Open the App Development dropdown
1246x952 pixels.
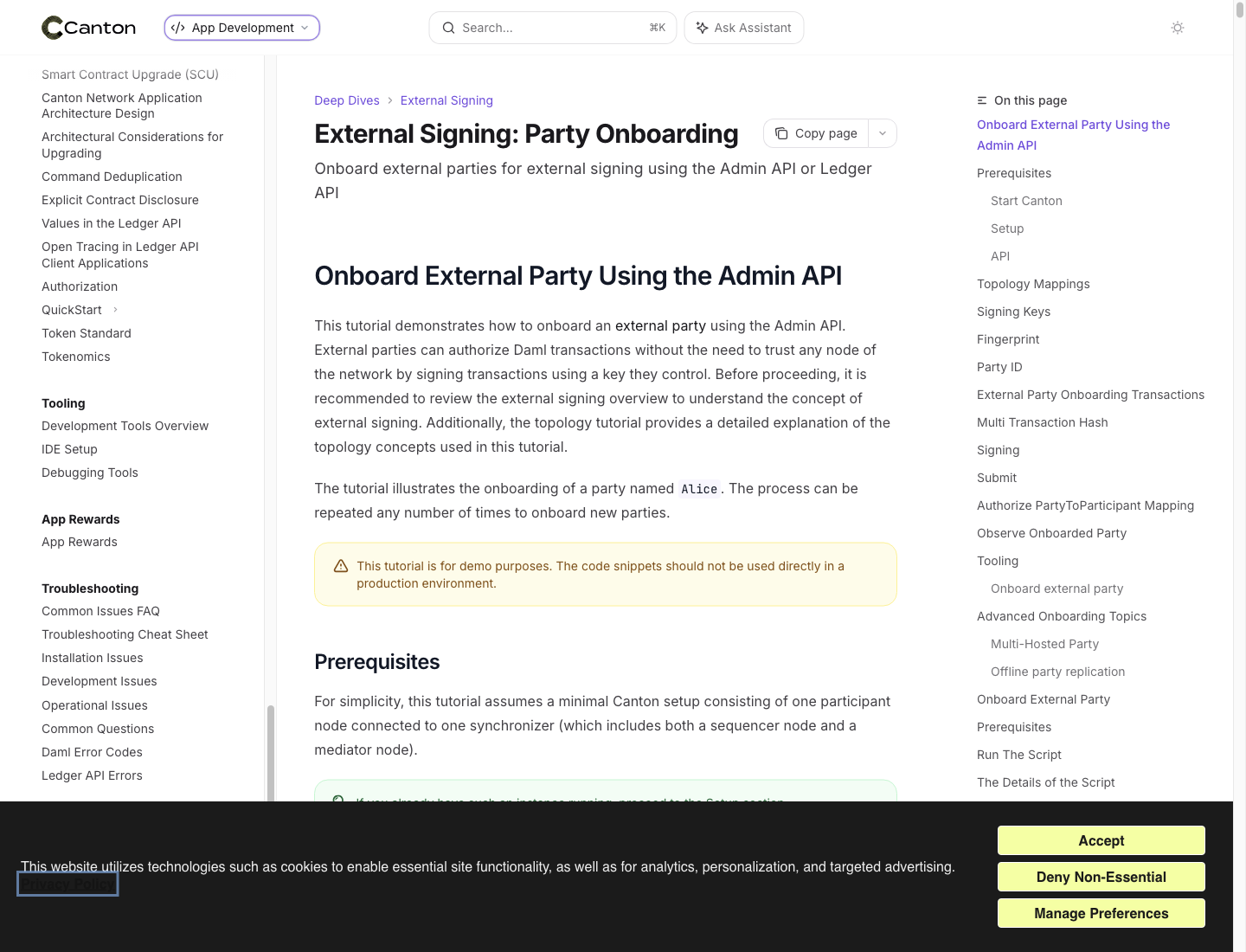241,28
